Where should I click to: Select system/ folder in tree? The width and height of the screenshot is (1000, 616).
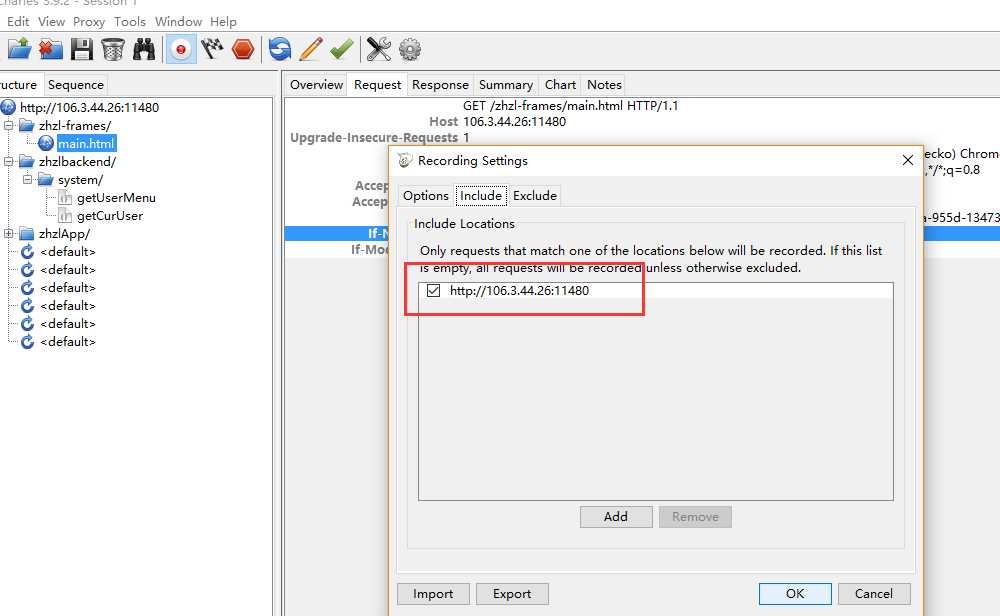pyautogui.click(x=80, y=180)
